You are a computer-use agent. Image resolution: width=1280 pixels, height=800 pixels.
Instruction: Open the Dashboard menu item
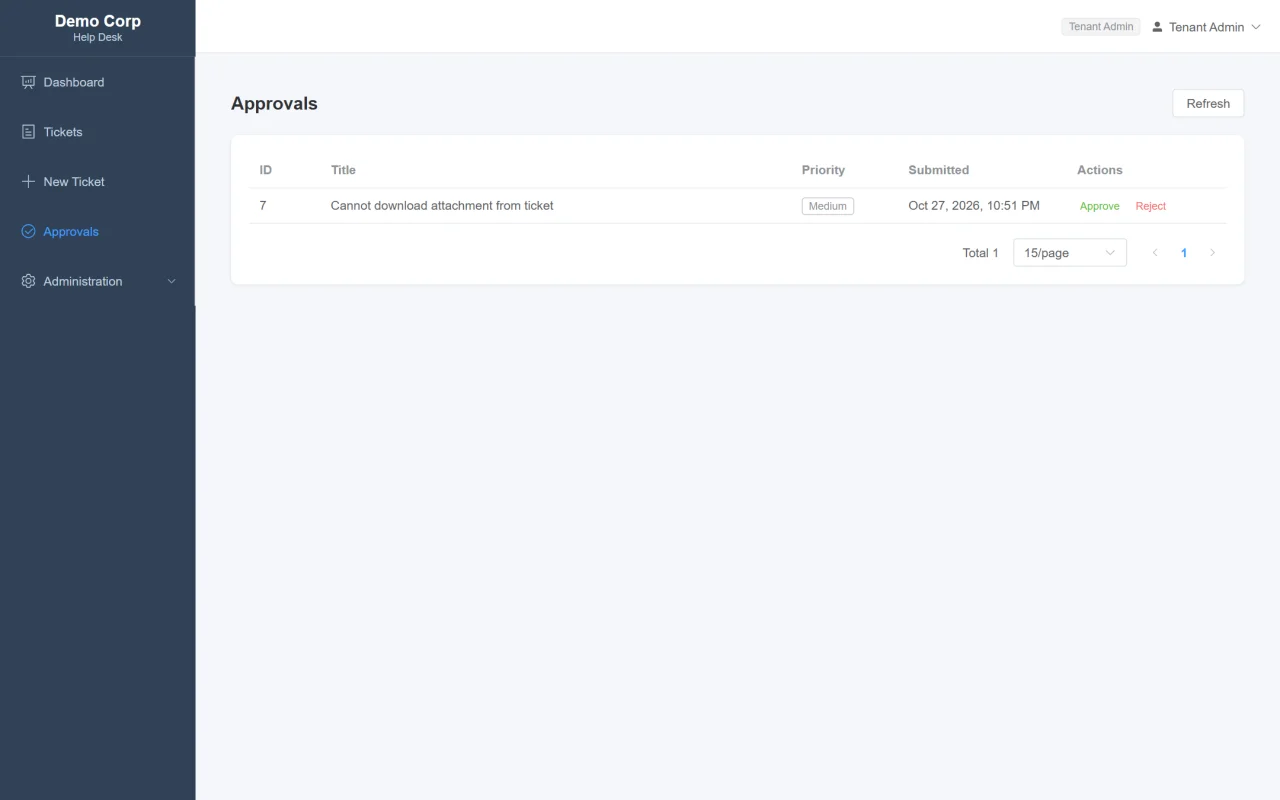click(x=97, y=82)
